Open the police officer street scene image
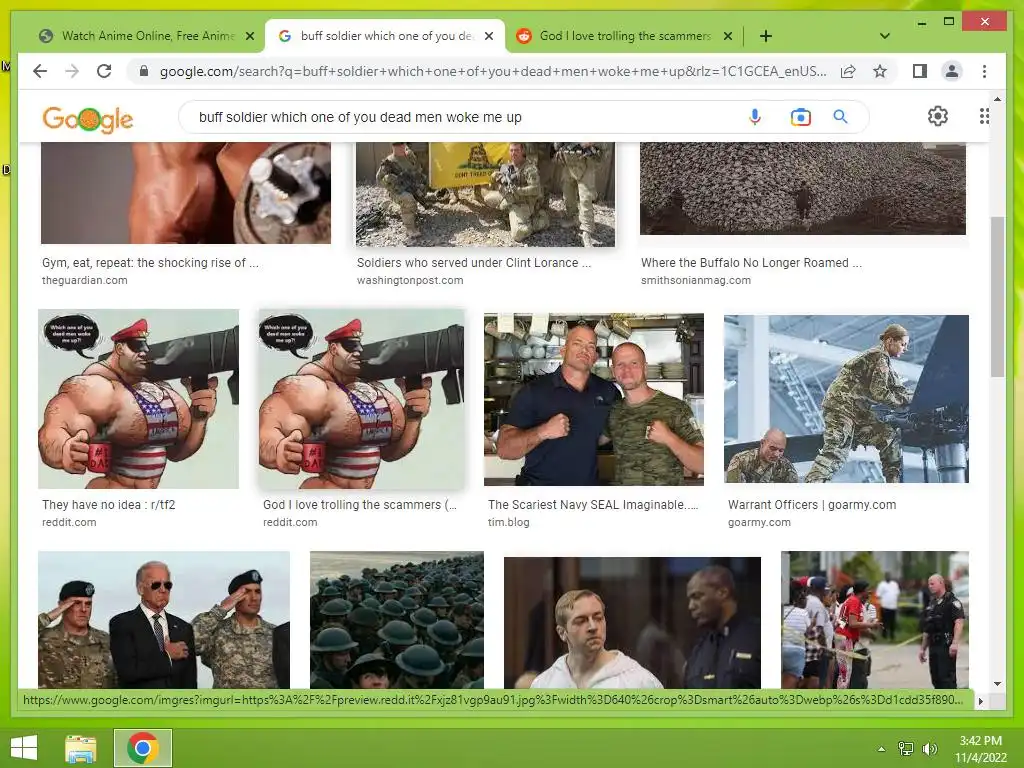 (x=875, y=619)
